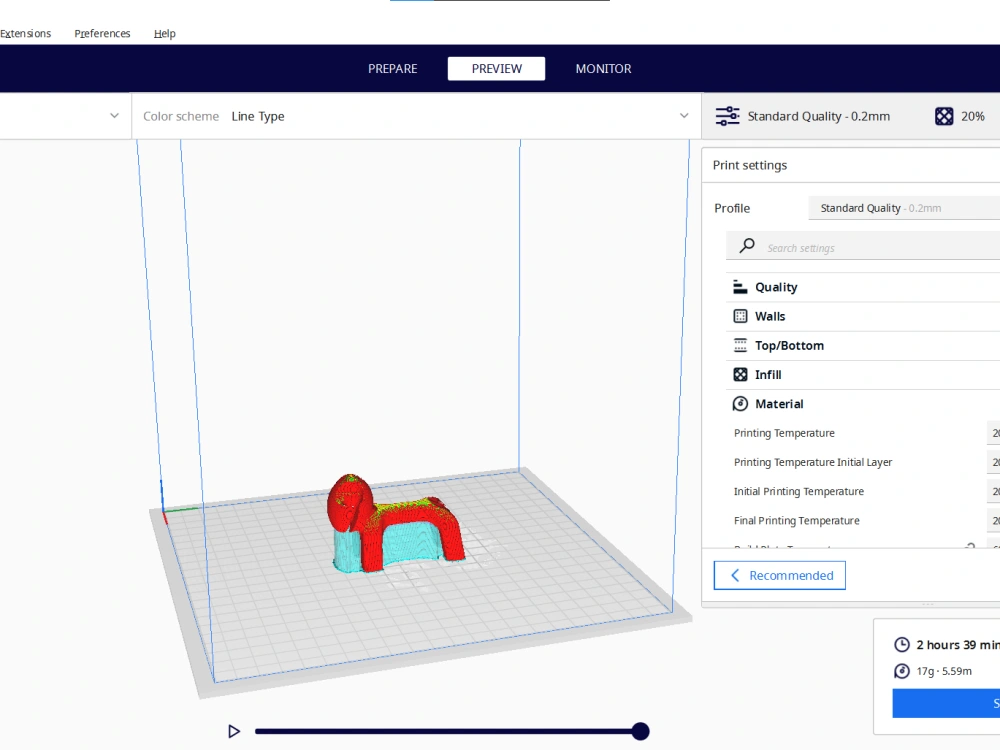Switch to the MONITOR tab

603,68
